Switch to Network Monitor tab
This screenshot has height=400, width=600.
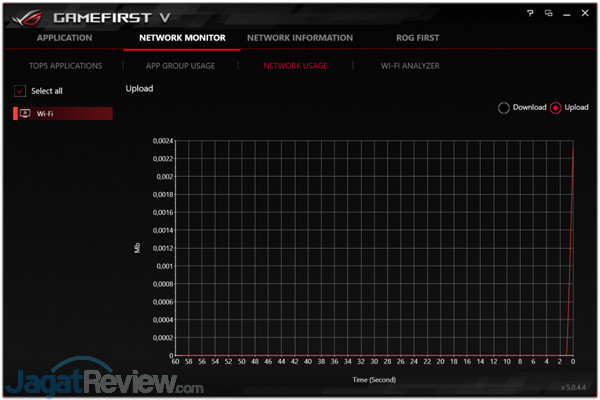[x=182, y=38]
